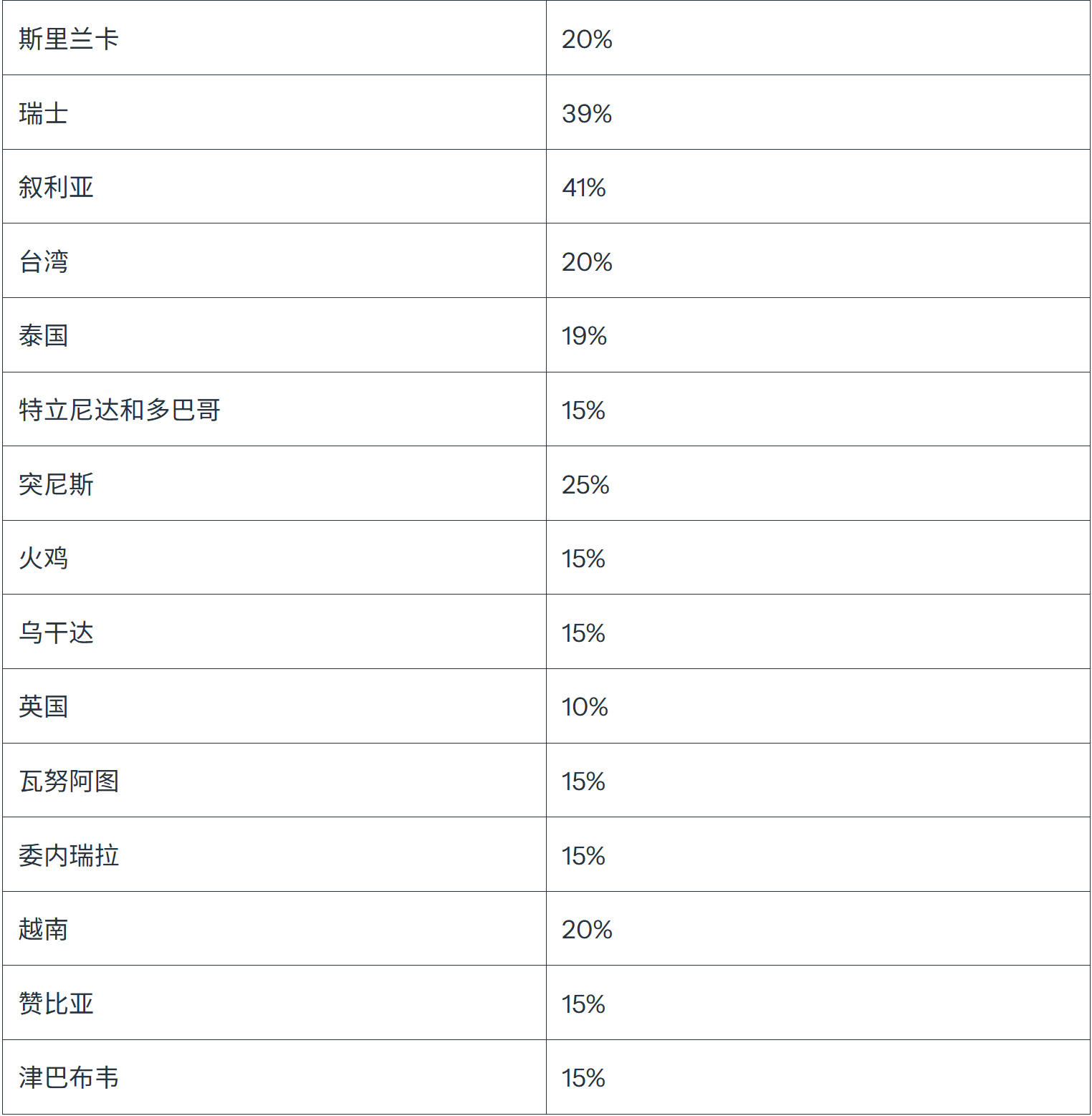Screen dimensions: 1092x1116
Task: Click the 乌干达 country cell
Action: (x=56, y=632)
